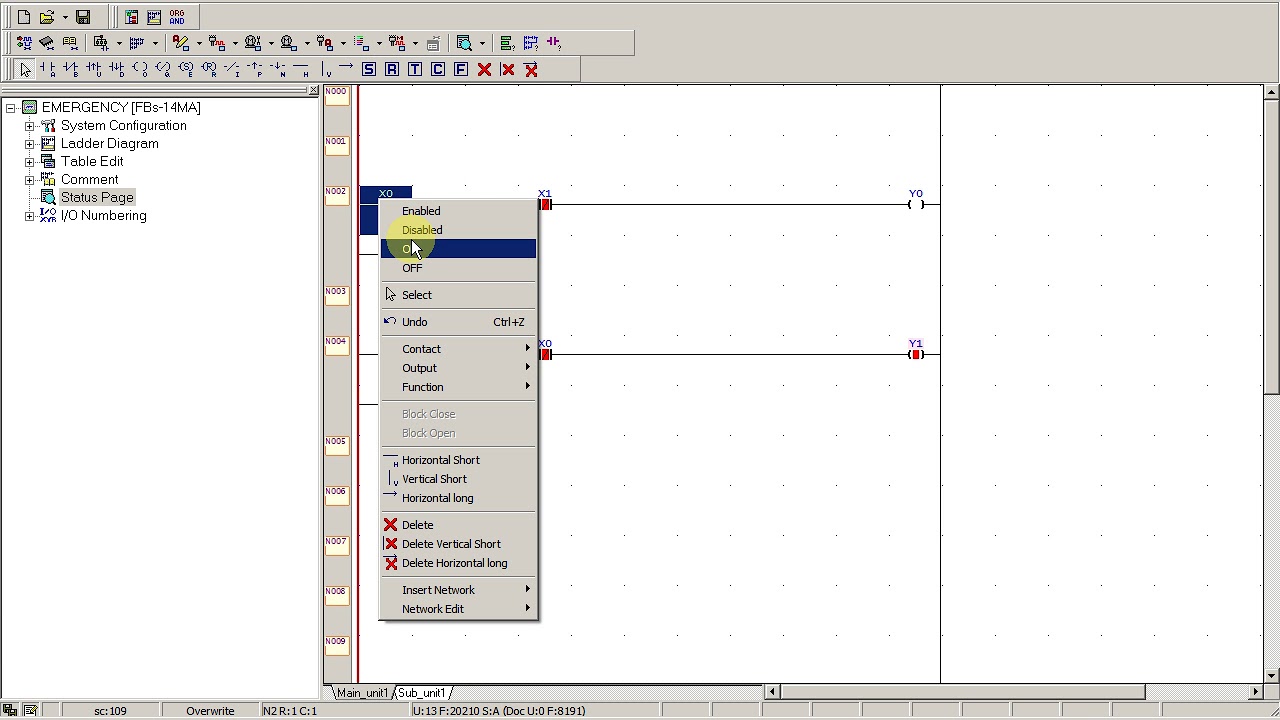
Task: Select the vertical short line (V) tool
Action: [x=326, y=69]
